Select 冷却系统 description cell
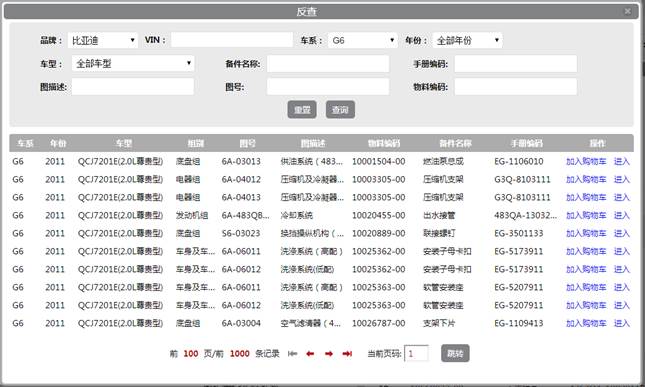 [x=297, y=216]
